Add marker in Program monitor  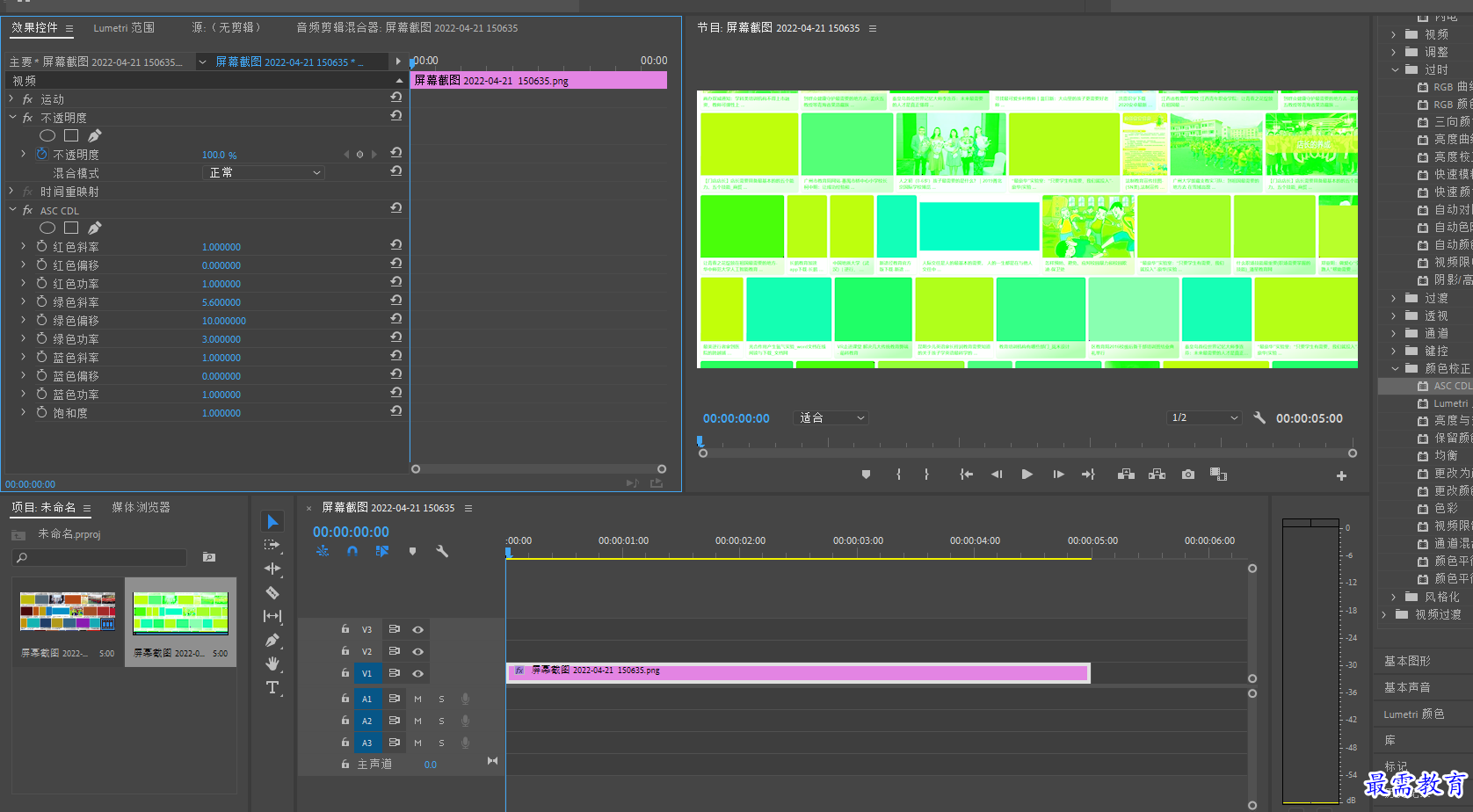click(x=866, y=475)
